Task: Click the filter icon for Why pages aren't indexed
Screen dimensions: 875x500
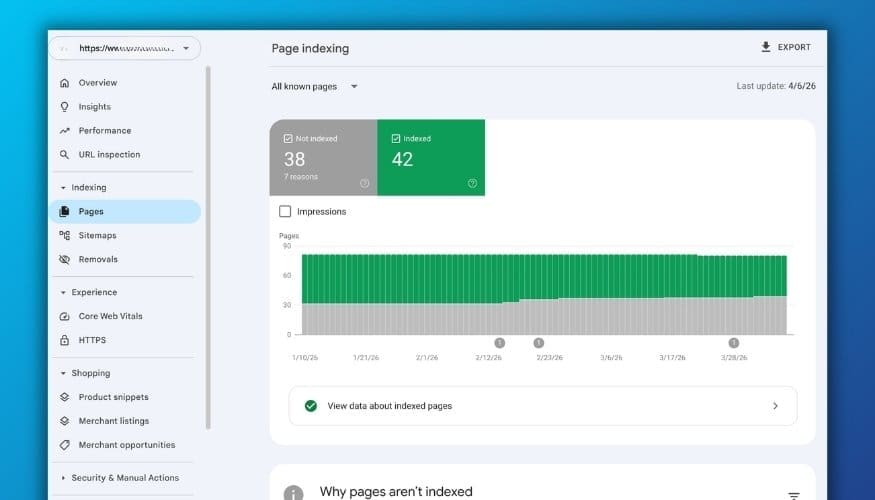Action: click(x=794, y=496)
